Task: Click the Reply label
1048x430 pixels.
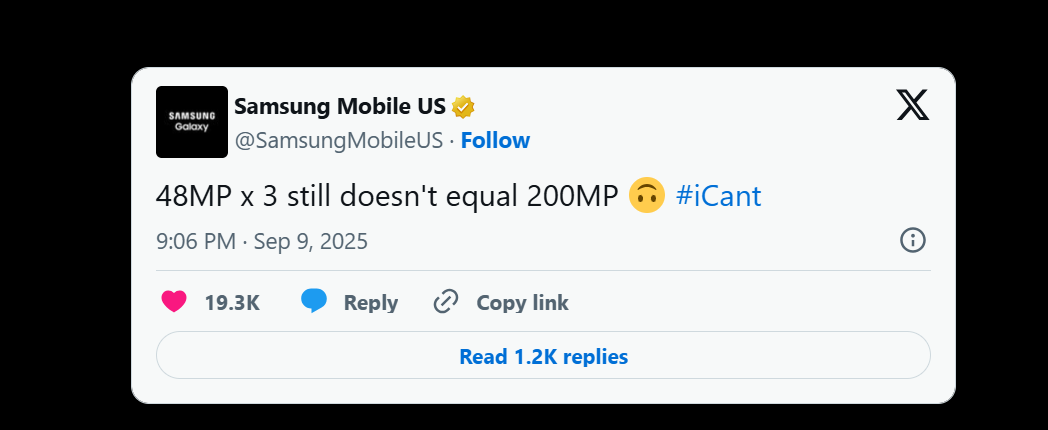Action: [371, 303]
